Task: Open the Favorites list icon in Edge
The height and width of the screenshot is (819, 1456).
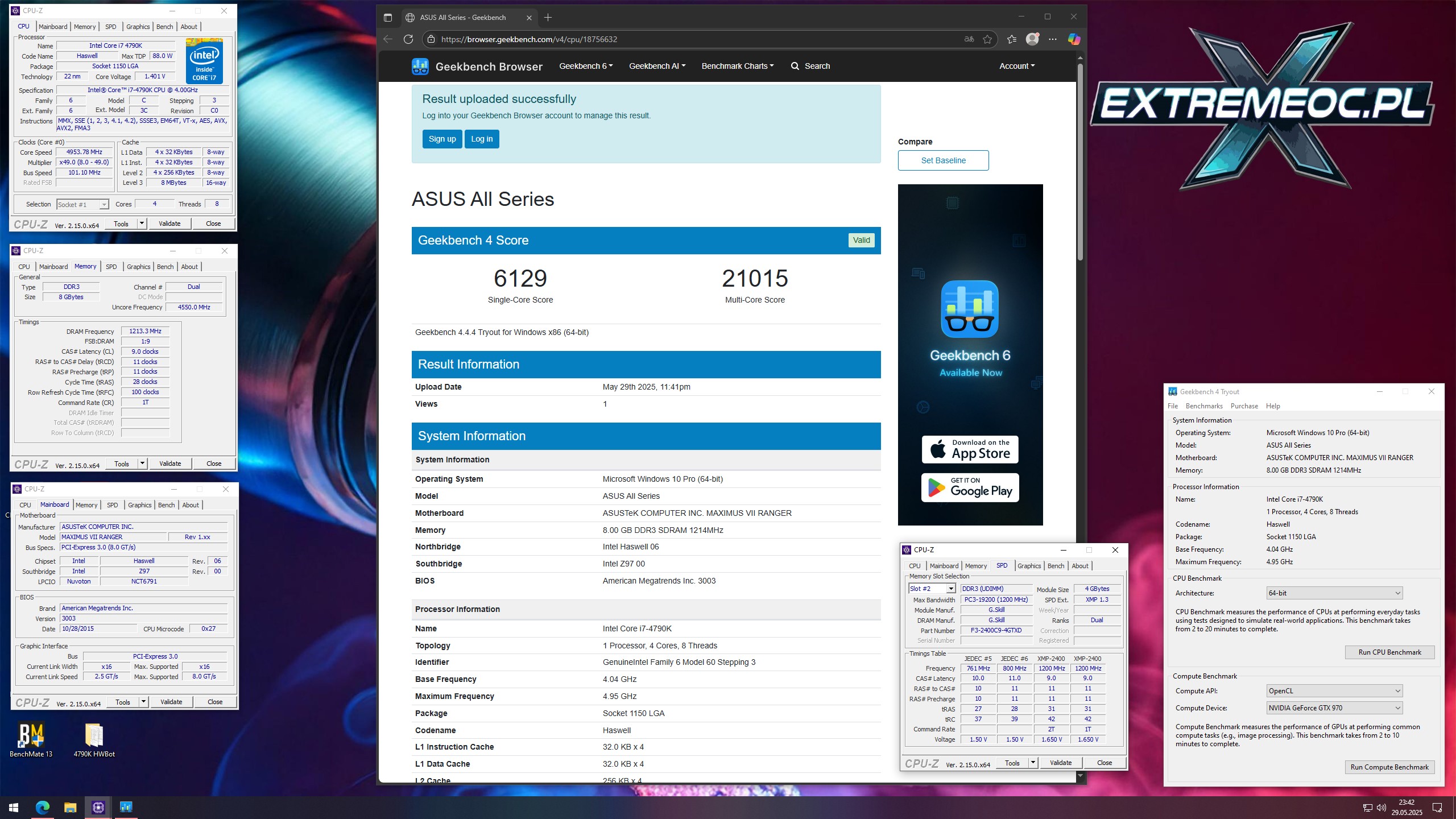Action: [x=1011, y=39]
